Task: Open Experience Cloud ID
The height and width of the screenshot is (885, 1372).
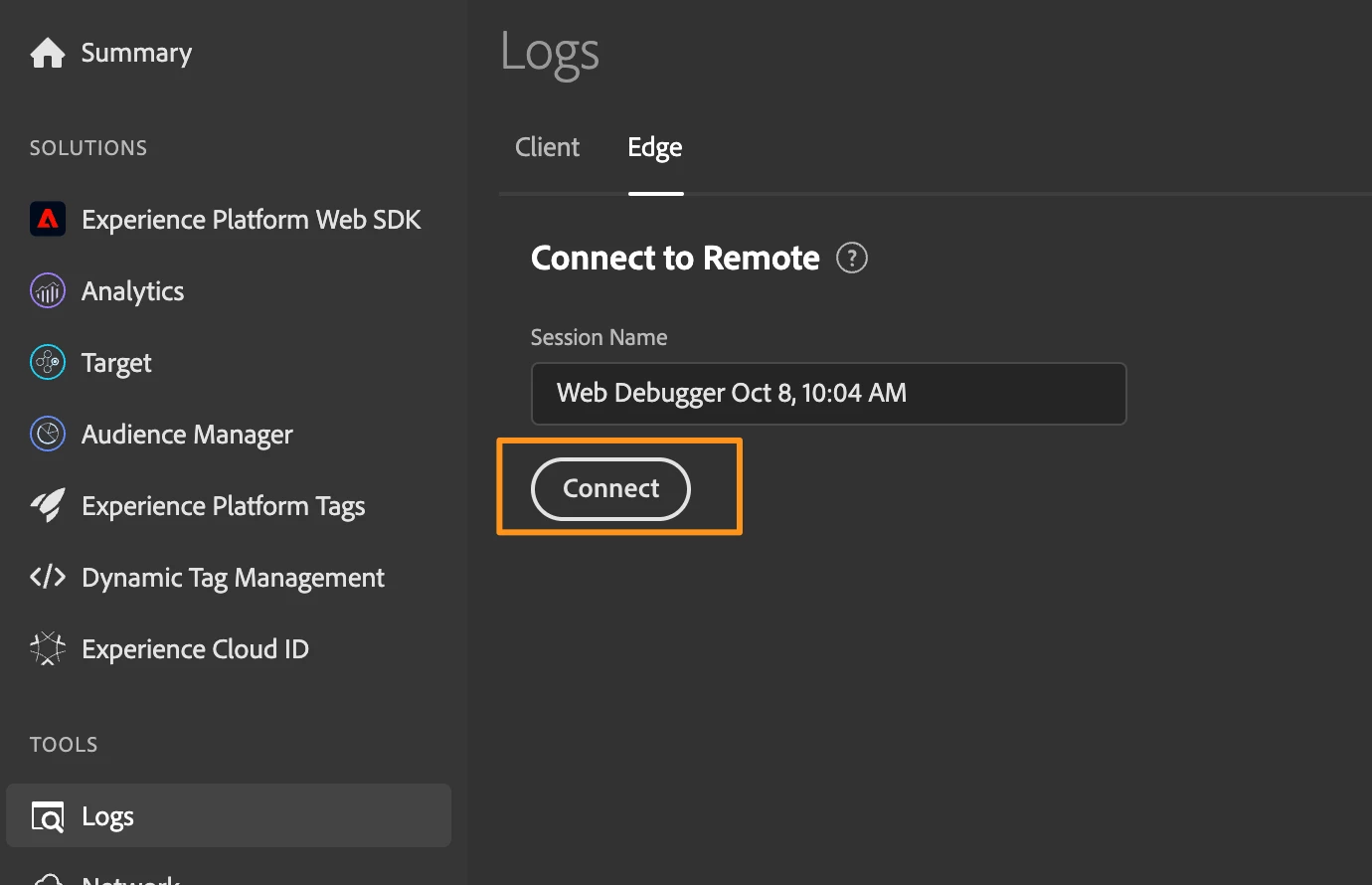Action: [195, 649]
